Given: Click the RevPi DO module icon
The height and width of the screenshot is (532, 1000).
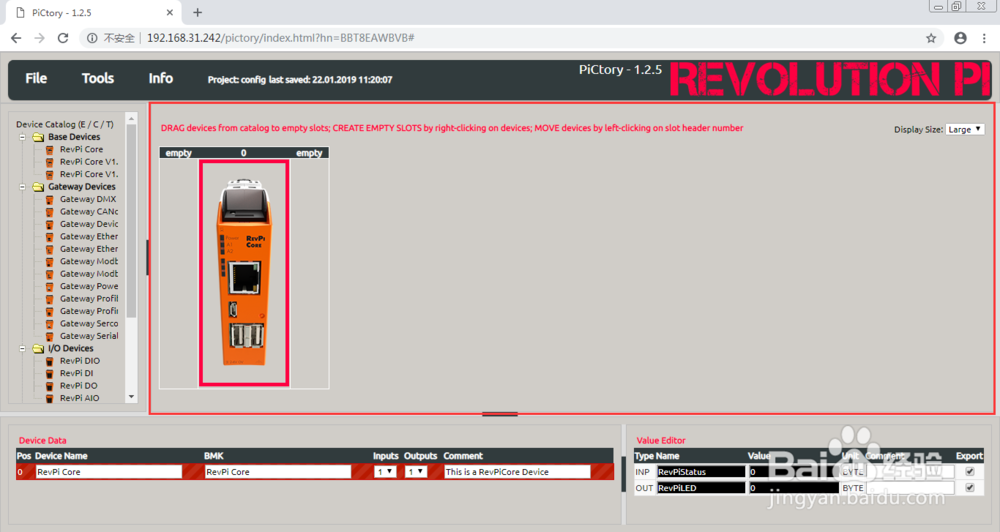Looking at the screenshot, I should [50, 386].
